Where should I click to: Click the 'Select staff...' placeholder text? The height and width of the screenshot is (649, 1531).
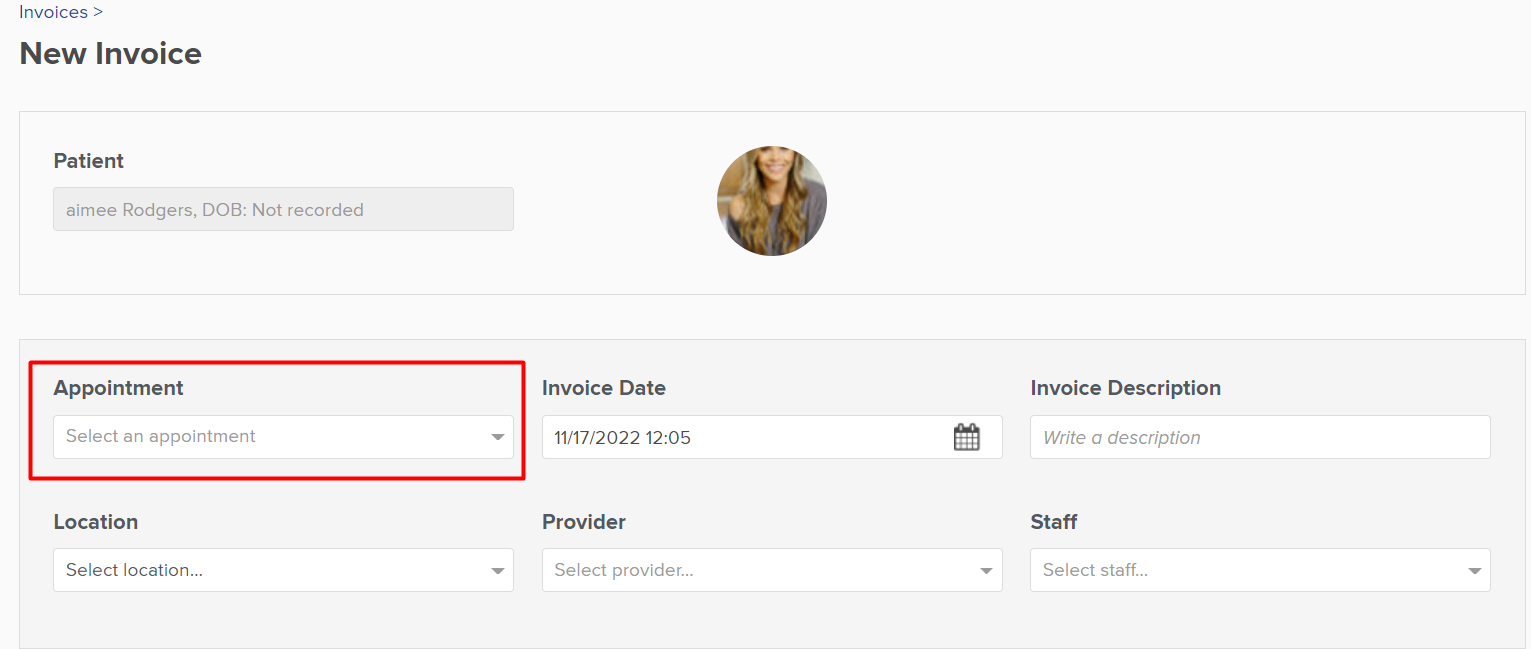pos(1095,570)
